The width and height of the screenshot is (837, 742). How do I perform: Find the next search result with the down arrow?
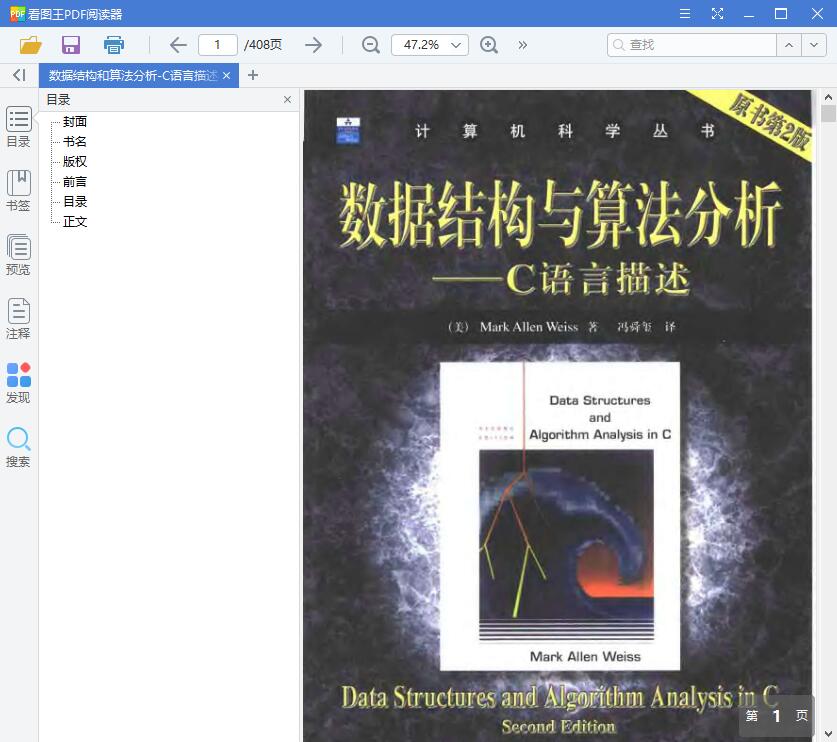(x=814, y=45)
